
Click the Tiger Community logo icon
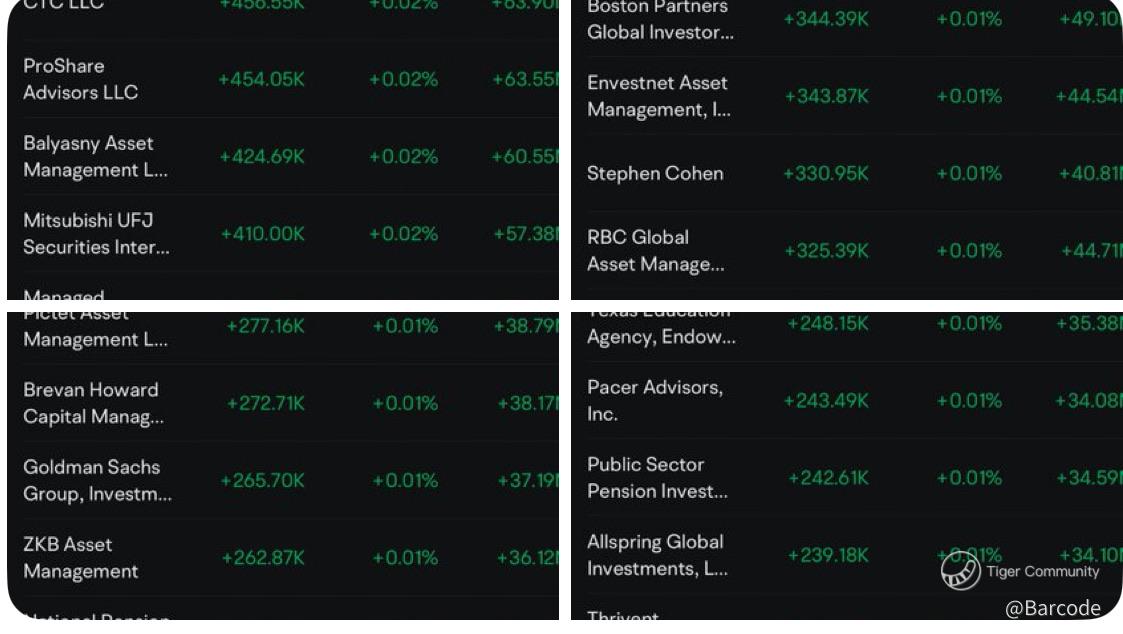point(960,571)
